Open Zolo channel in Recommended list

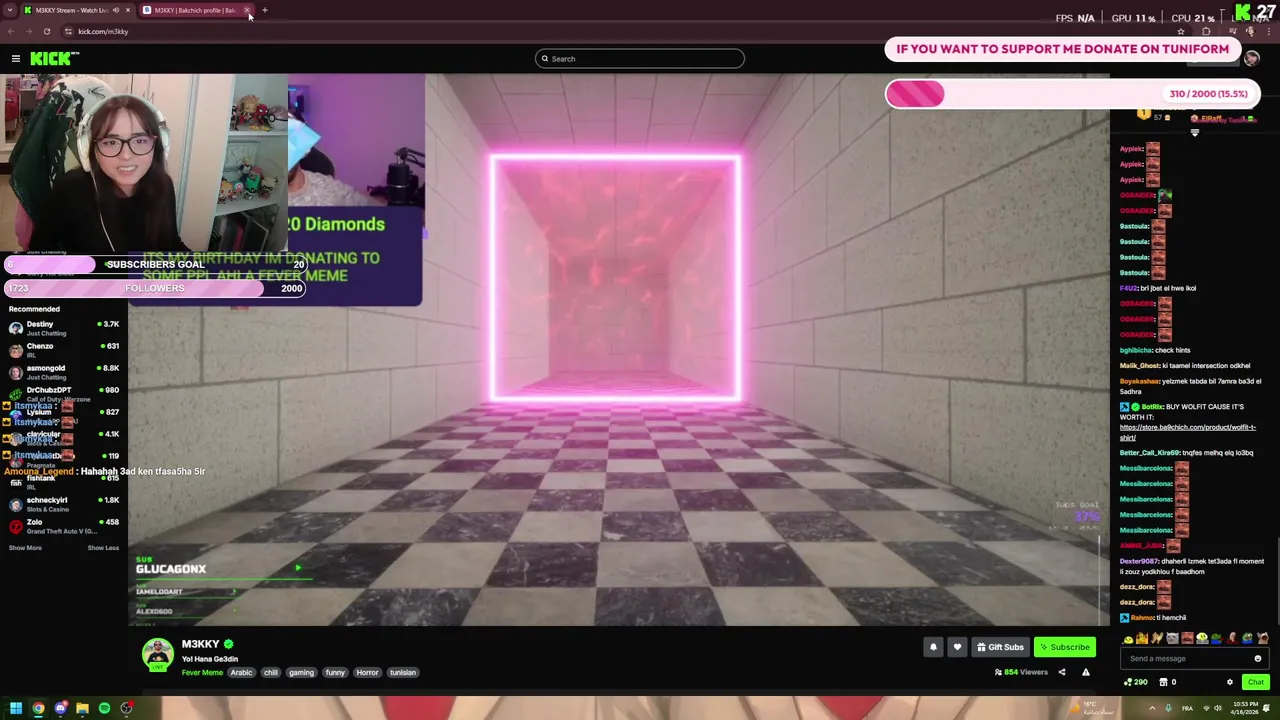63,526
